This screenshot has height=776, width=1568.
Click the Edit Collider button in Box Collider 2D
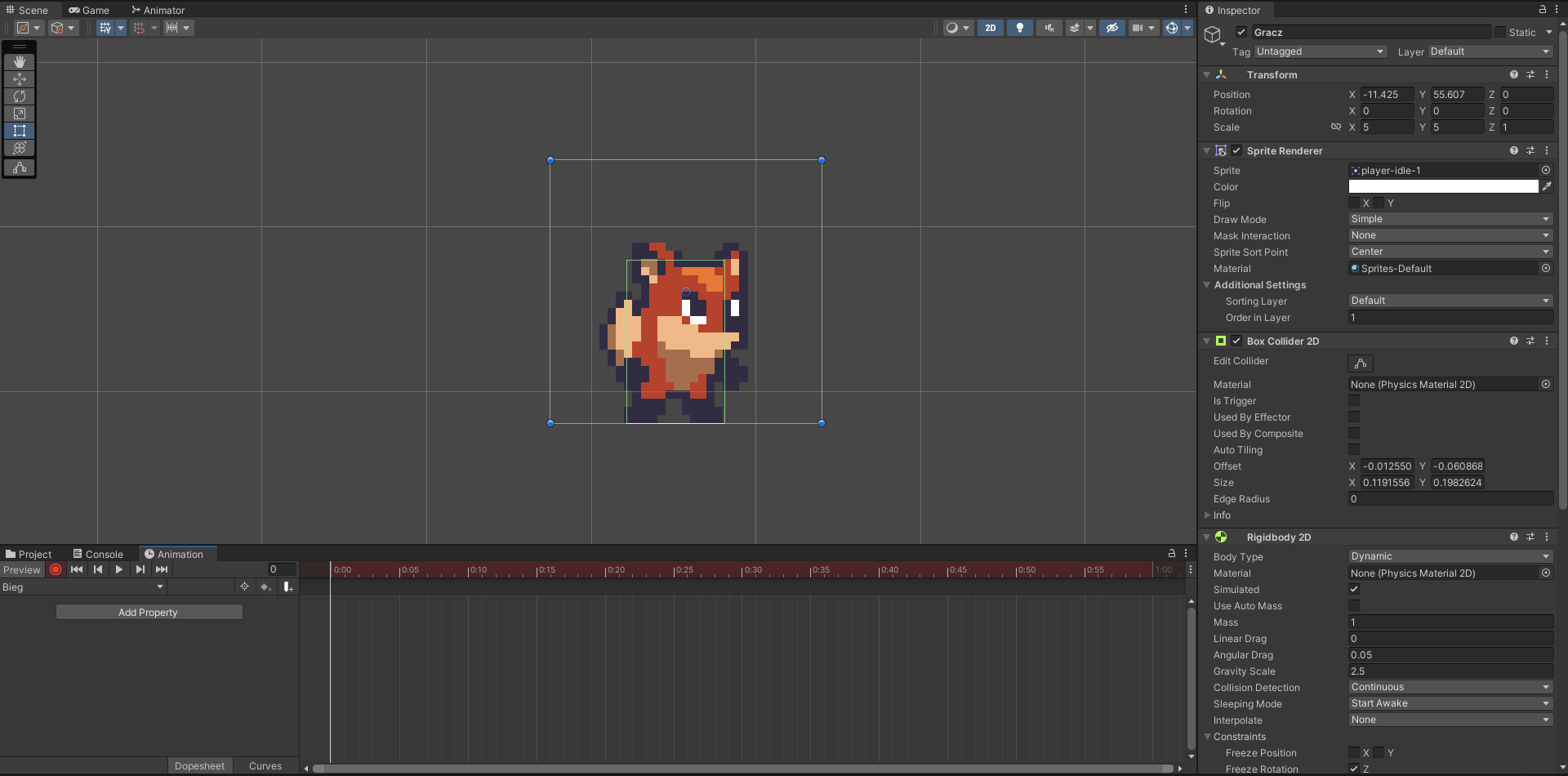coord(1360,363)
